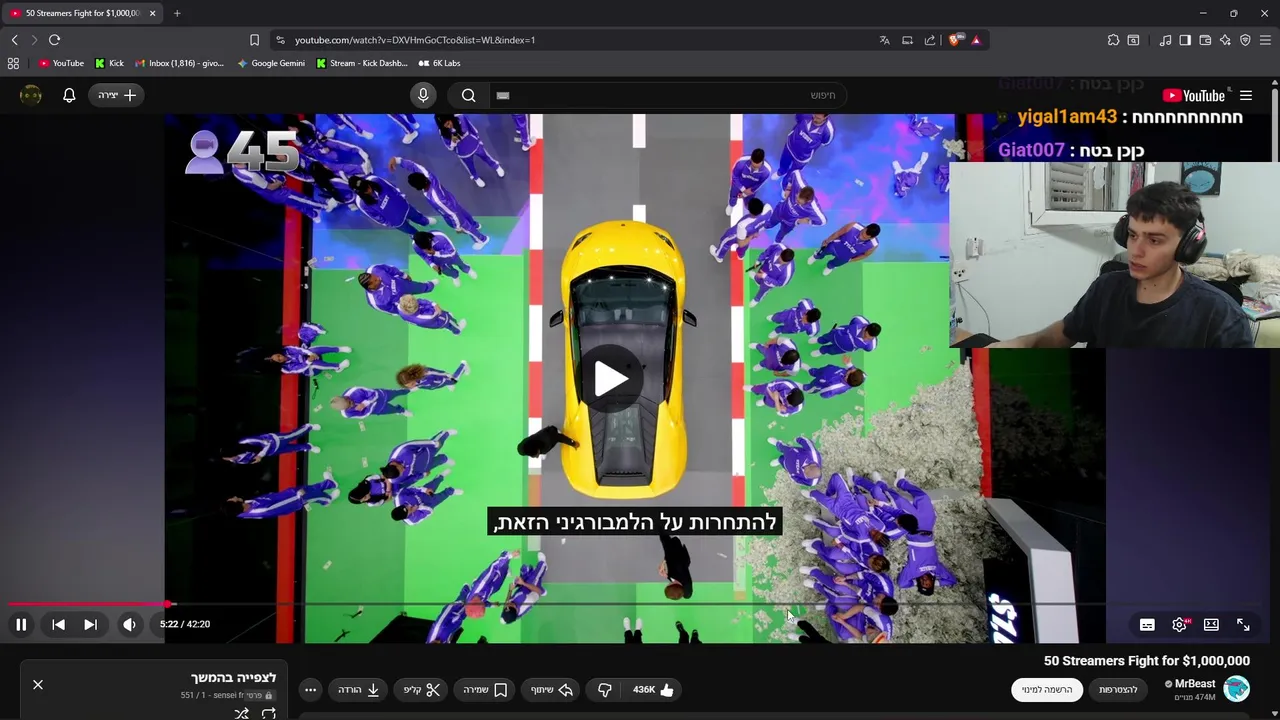Toggle the browser sidebar panel

(1185, 40)
